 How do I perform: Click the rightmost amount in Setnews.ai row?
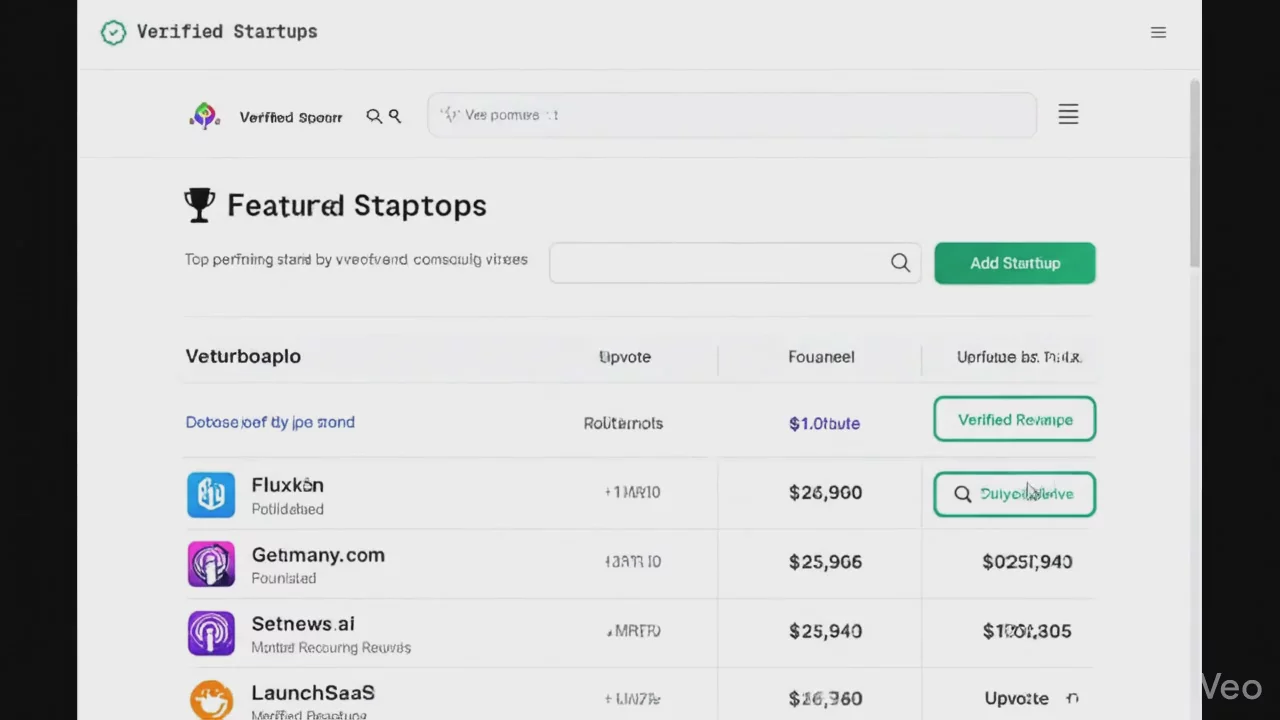point(1027,631)
